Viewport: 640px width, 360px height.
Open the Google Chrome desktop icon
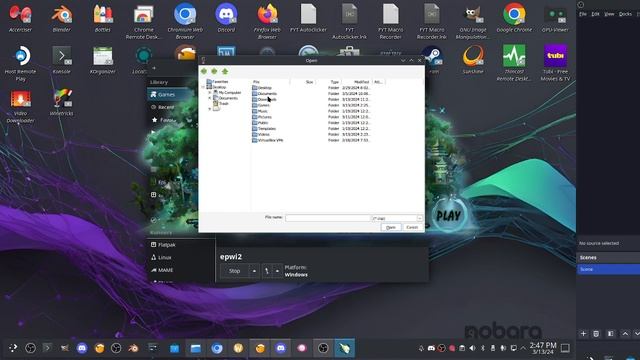coord(514,18)
